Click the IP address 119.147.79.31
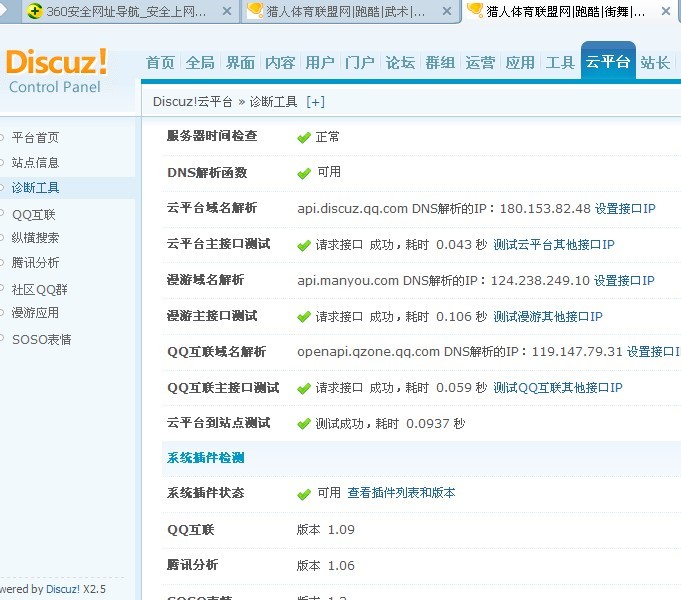This screenshot has height=600, width=681. coord(577,351)
